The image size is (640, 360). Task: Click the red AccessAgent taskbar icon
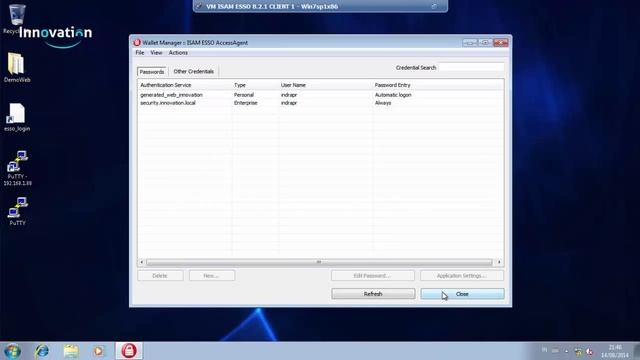[129, 351]
